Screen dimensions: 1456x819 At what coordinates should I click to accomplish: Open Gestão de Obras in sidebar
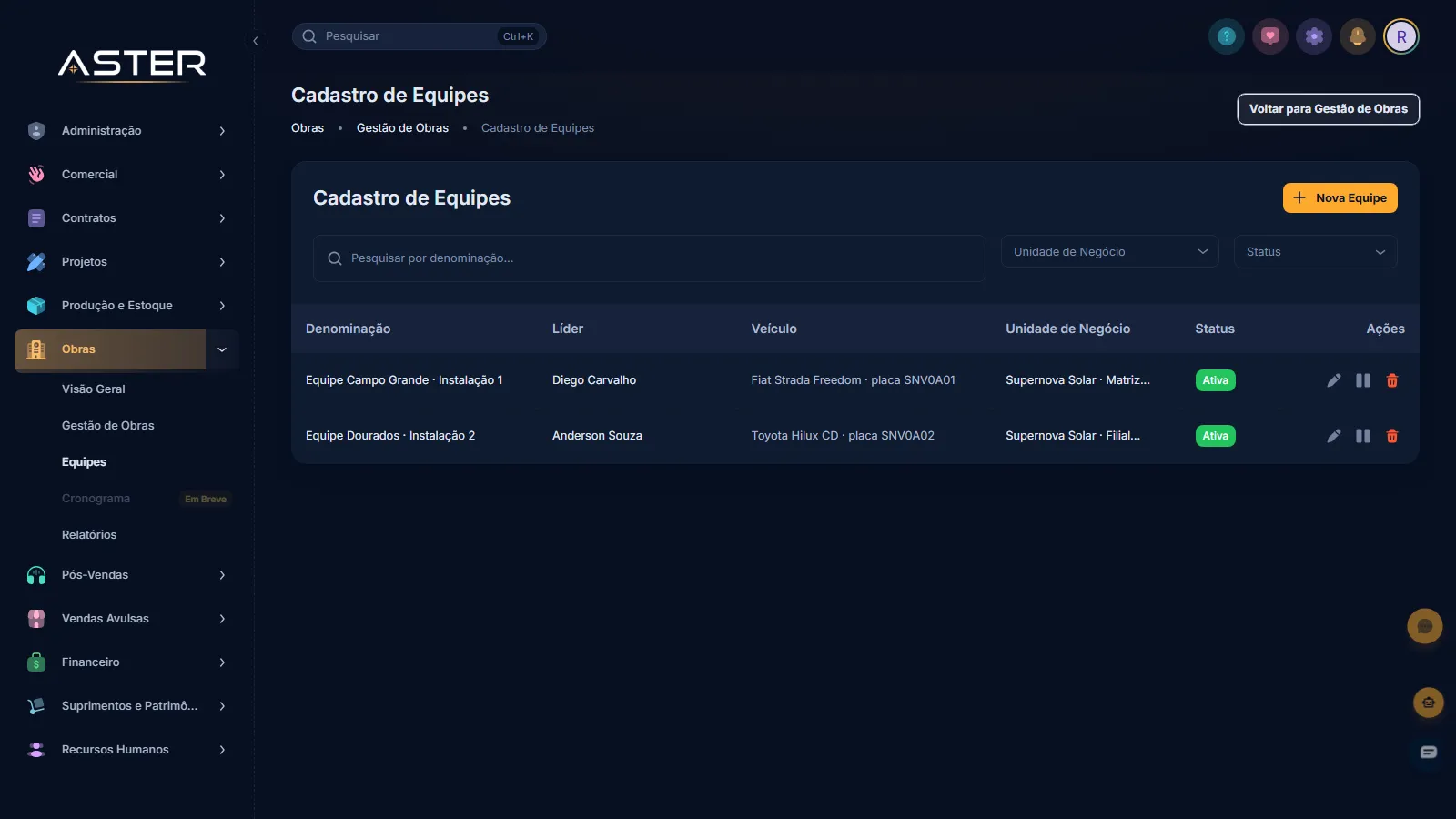[x=108, y=426]
